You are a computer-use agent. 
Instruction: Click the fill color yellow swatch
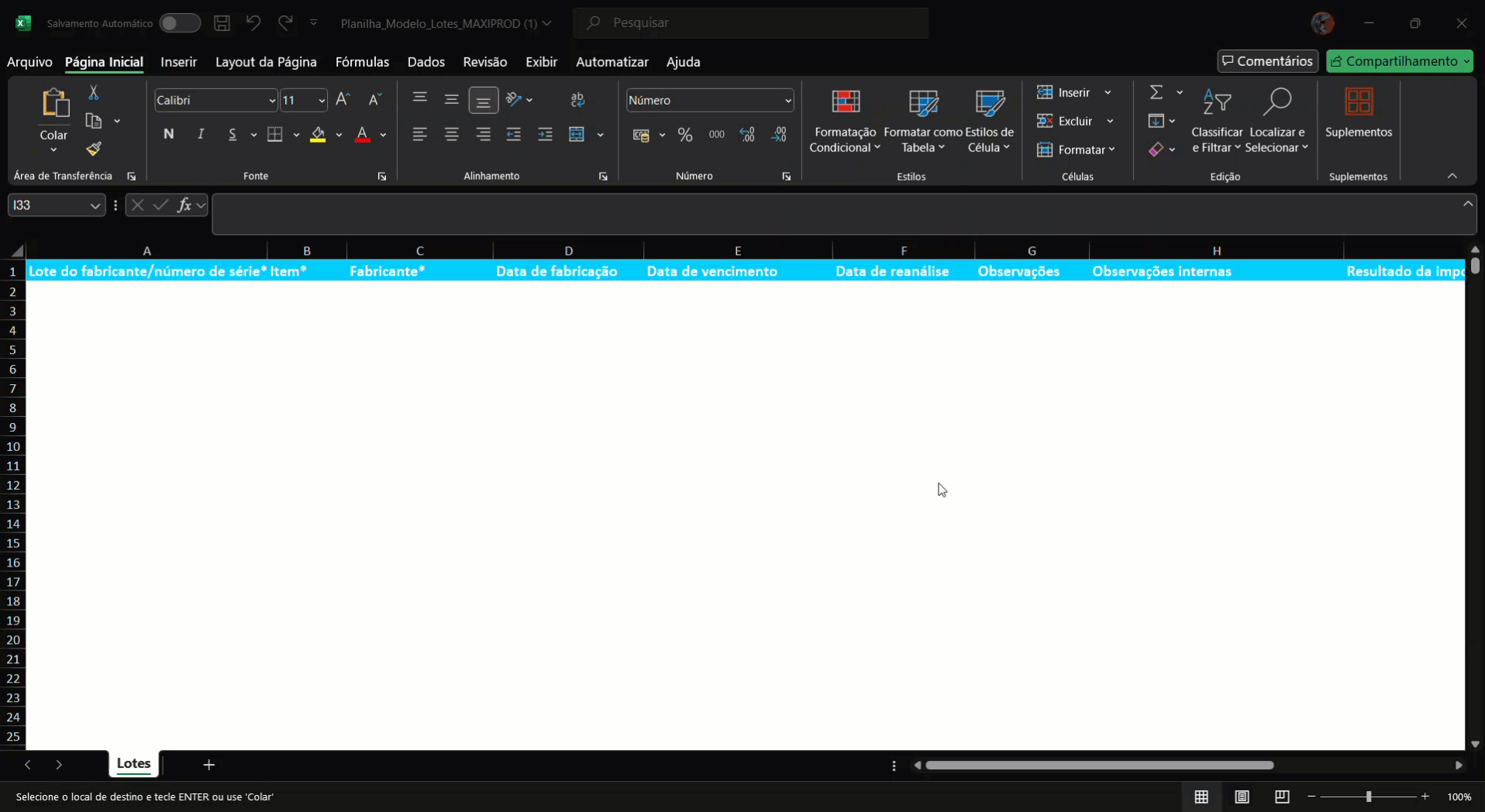point(318,135)
